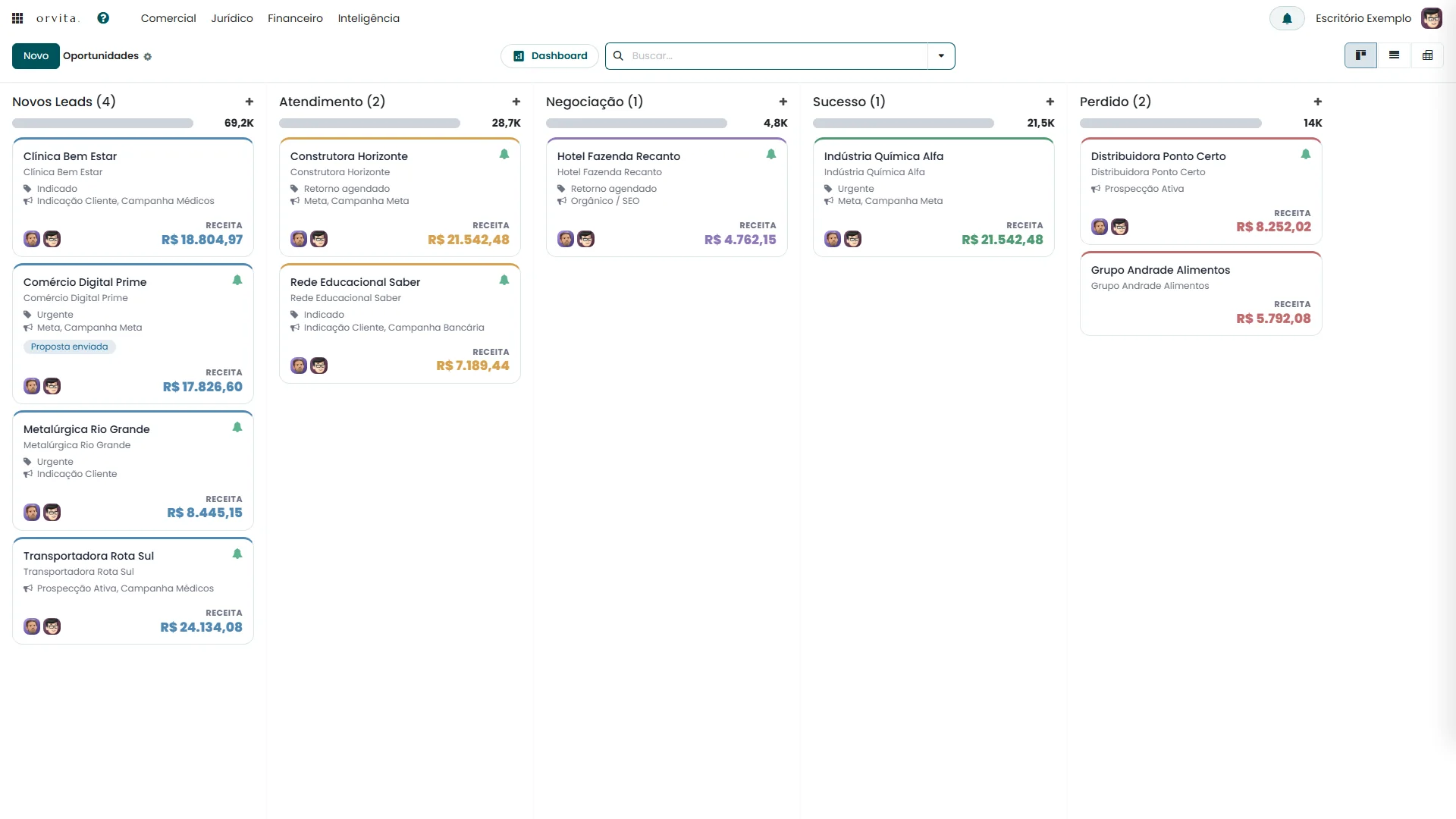Click Indústria Química Alfa card title
1456x819 pixels.
pyautogui.click(x=883, y=156)
